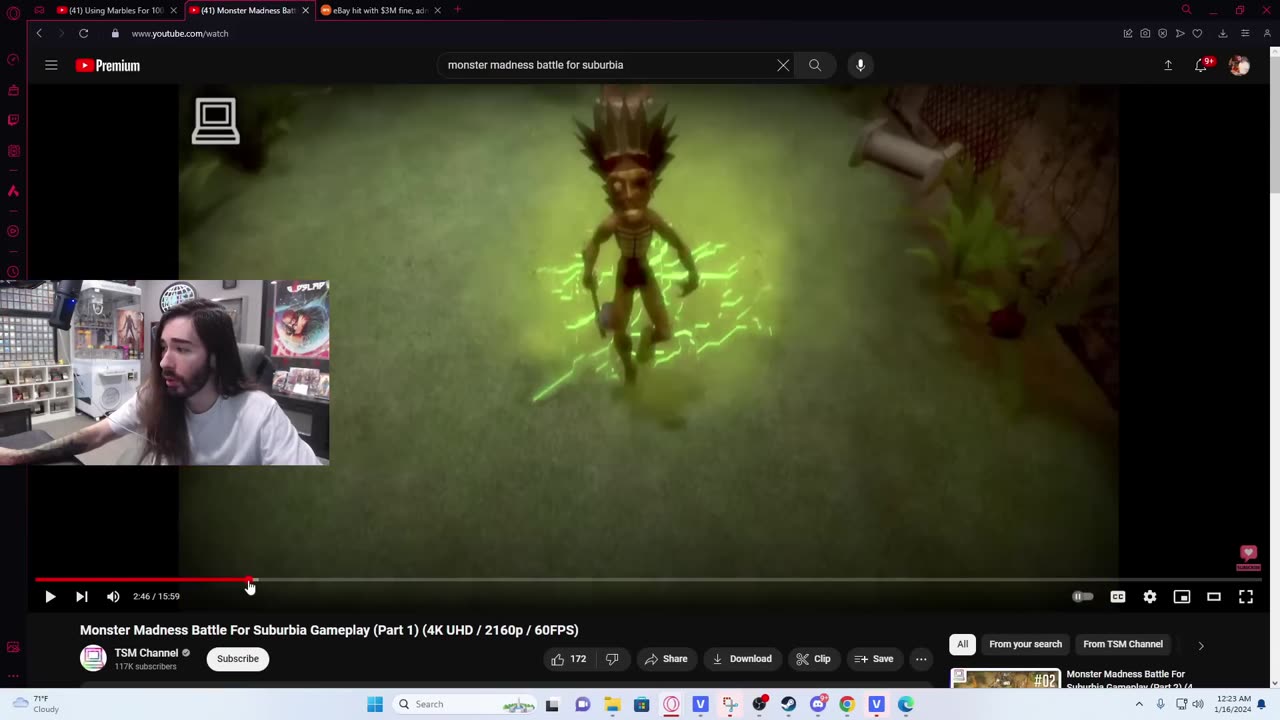Image resolution: width=1280 pixels, height=720 pixels.
Task: Open YouTube account avatar menu
Action: [x=1239, y=65]
